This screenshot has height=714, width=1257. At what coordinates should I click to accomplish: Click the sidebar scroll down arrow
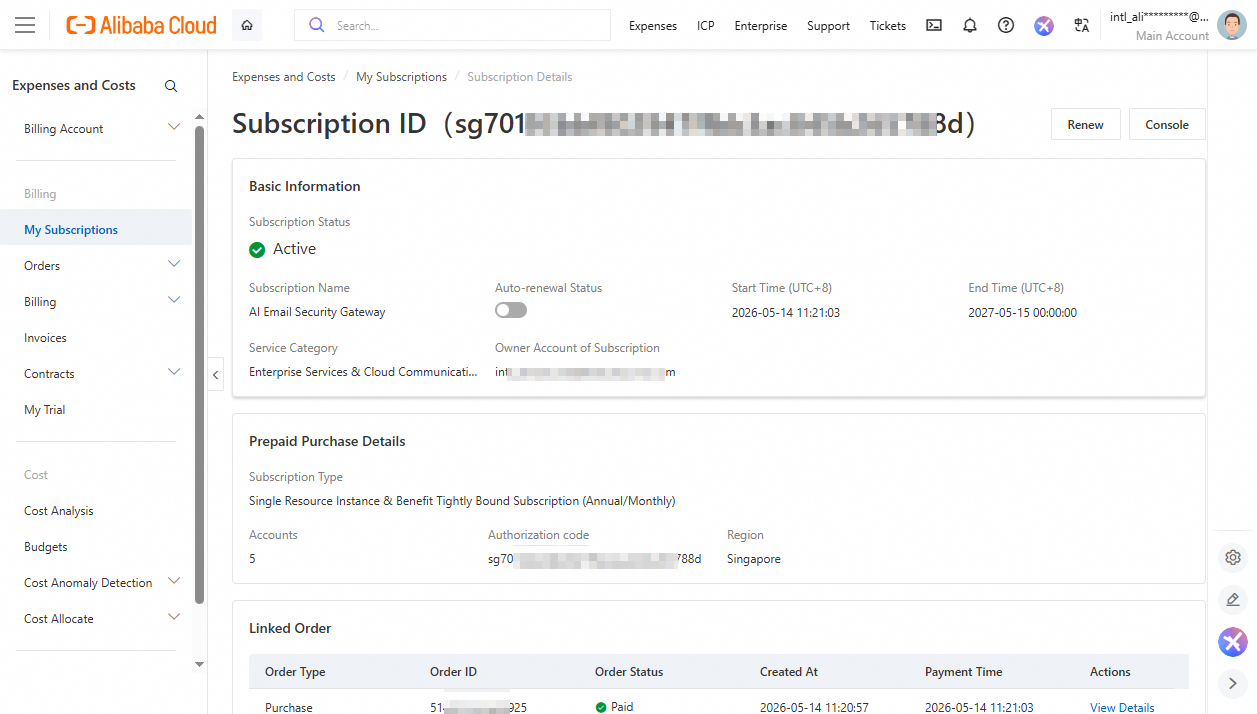[x=199, y=664]
